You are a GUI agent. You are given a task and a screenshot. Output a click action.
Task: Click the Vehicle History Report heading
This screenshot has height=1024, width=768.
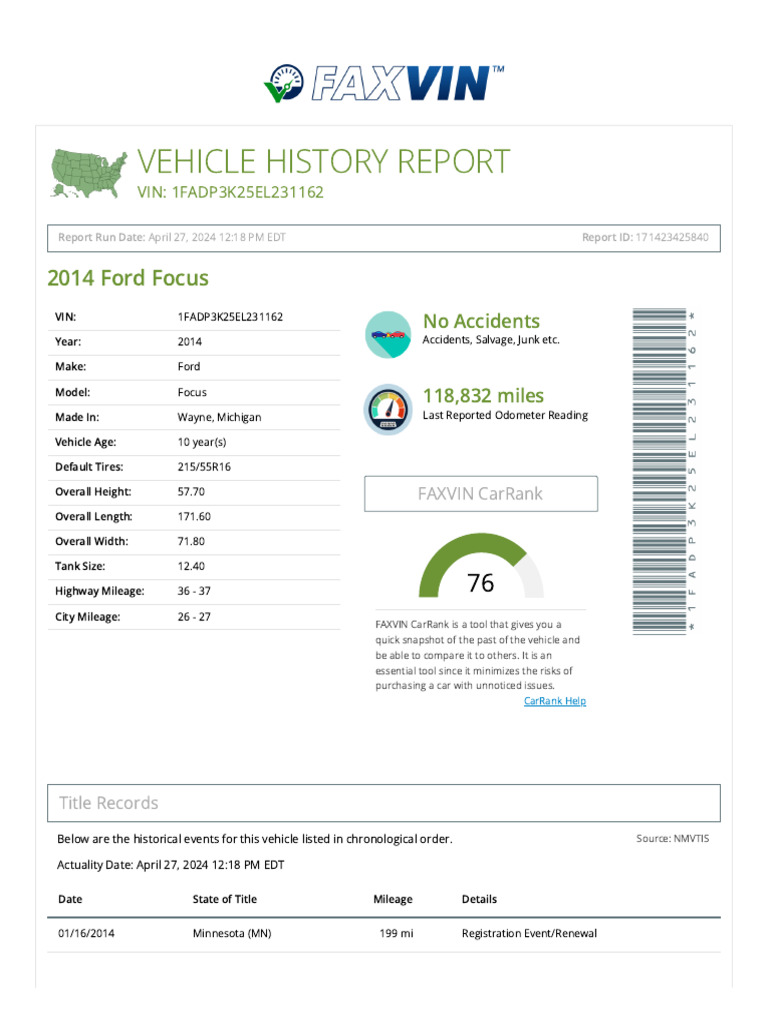[323, 161]
